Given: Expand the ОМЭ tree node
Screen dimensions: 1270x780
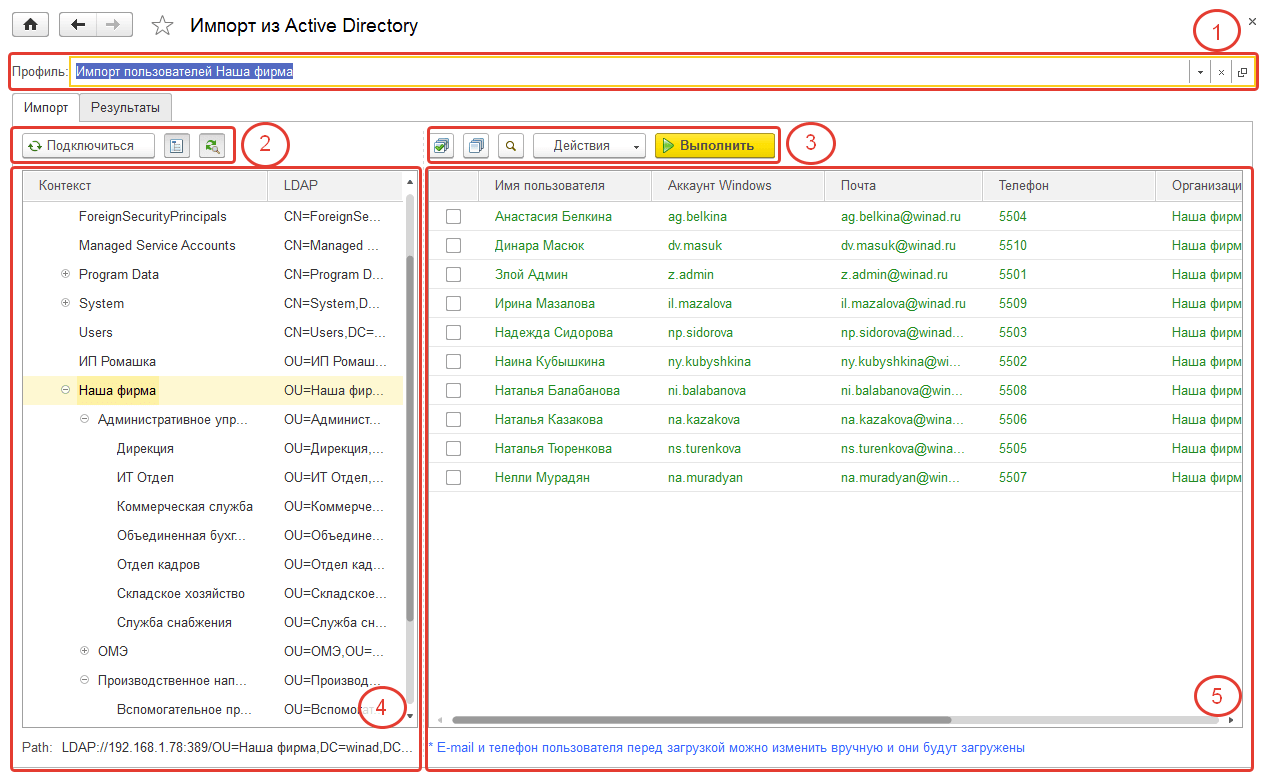Looking at the screenshot, I should click(85, 651).
